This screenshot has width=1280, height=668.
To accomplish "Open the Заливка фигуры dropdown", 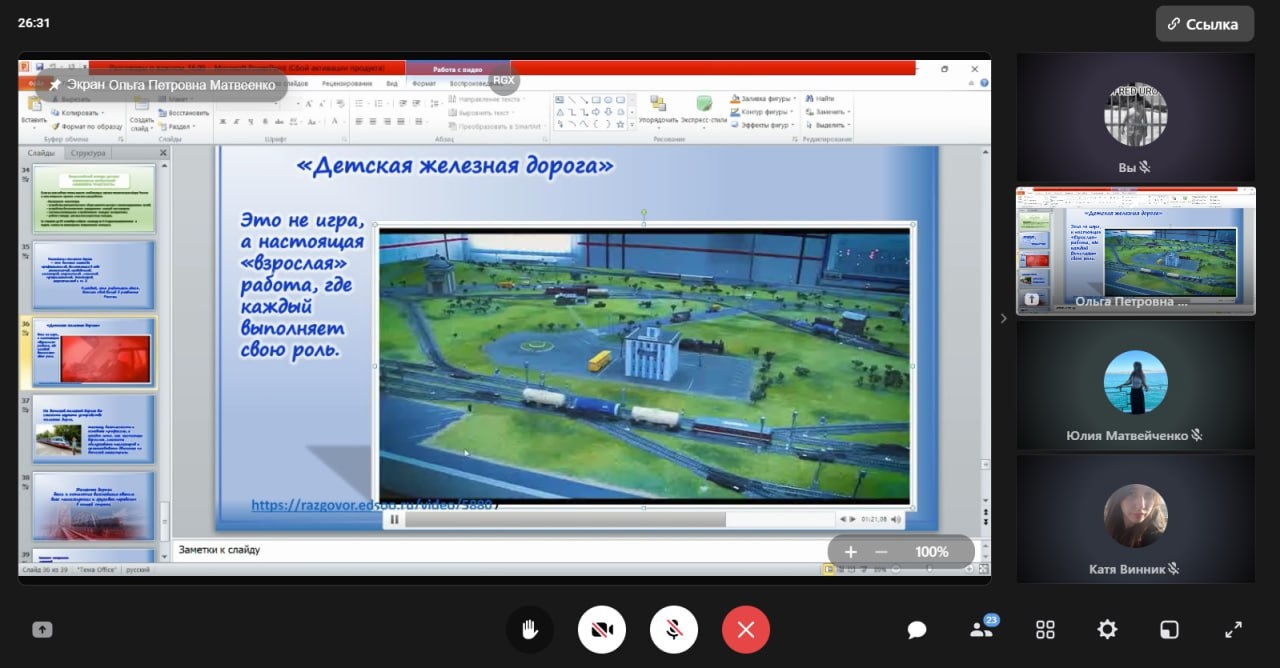I will click(762, 99).
